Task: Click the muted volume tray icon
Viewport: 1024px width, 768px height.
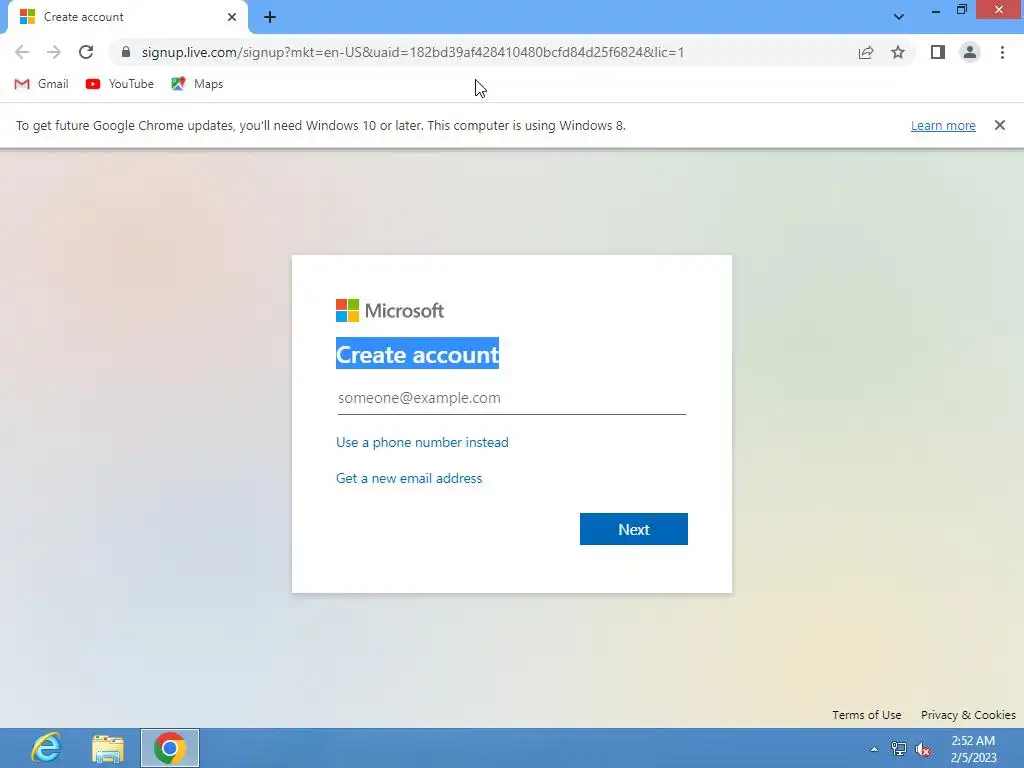Action: pyautogui.click(x=923, y=749)
